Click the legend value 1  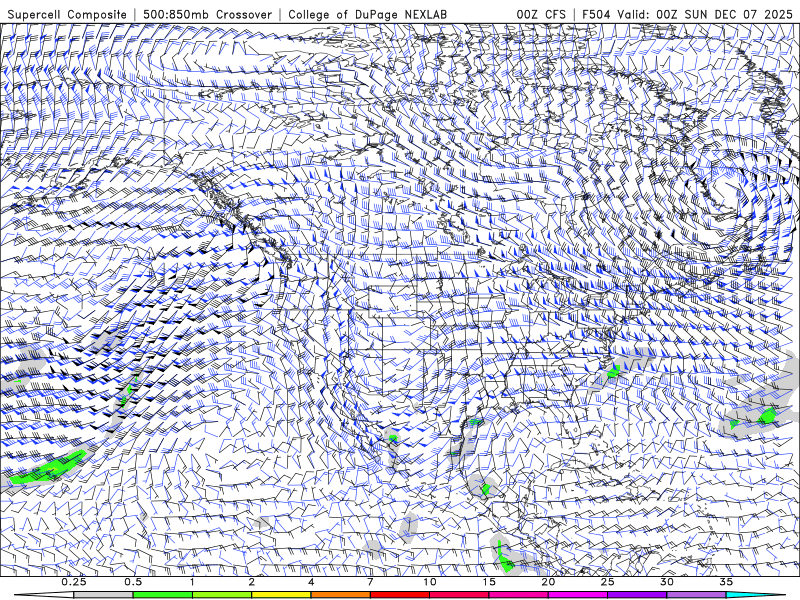[x=192, y=582]
